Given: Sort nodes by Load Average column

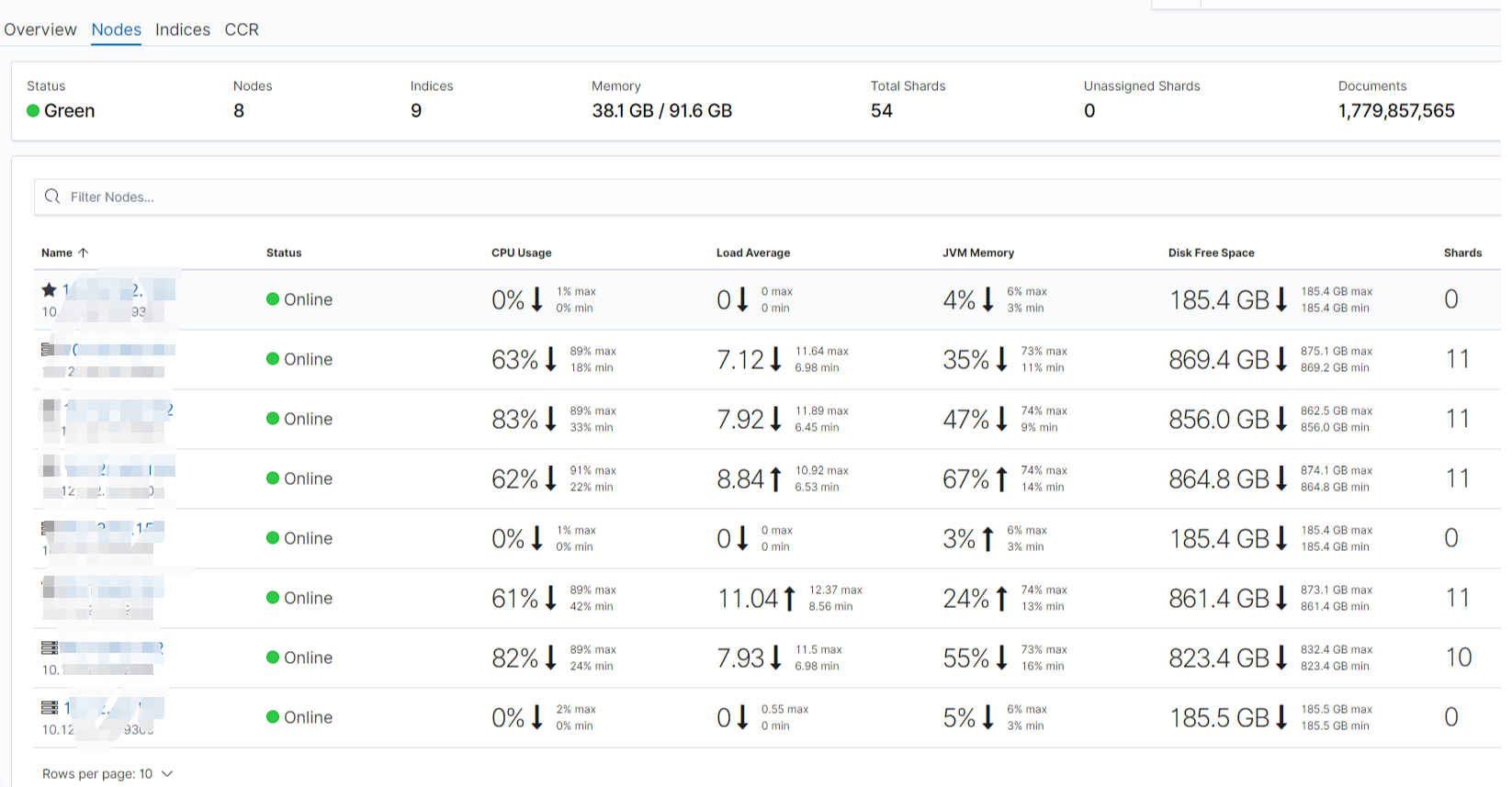Looking at the screenshot, I should [753, 253].
